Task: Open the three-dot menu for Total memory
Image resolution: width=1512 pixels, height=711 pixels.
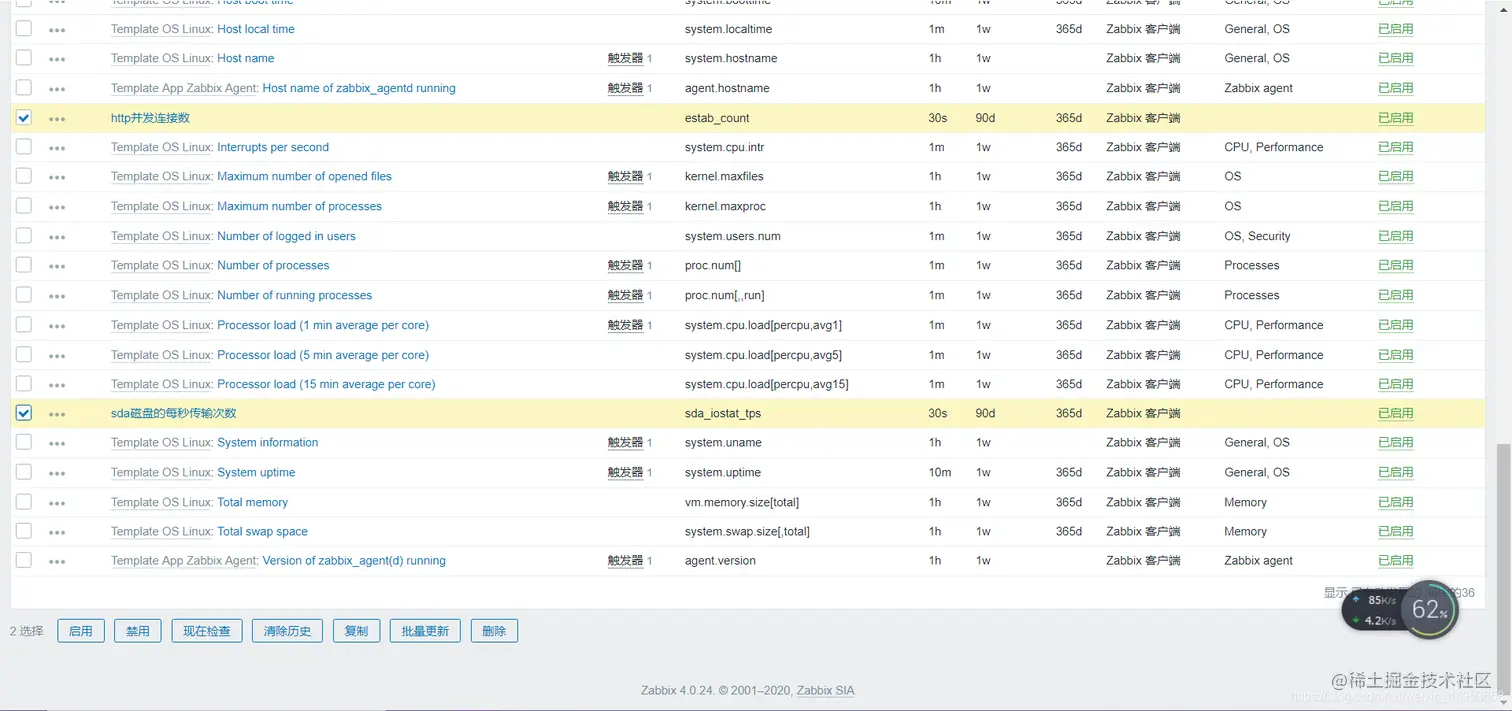Action: (x=57, y=503)
